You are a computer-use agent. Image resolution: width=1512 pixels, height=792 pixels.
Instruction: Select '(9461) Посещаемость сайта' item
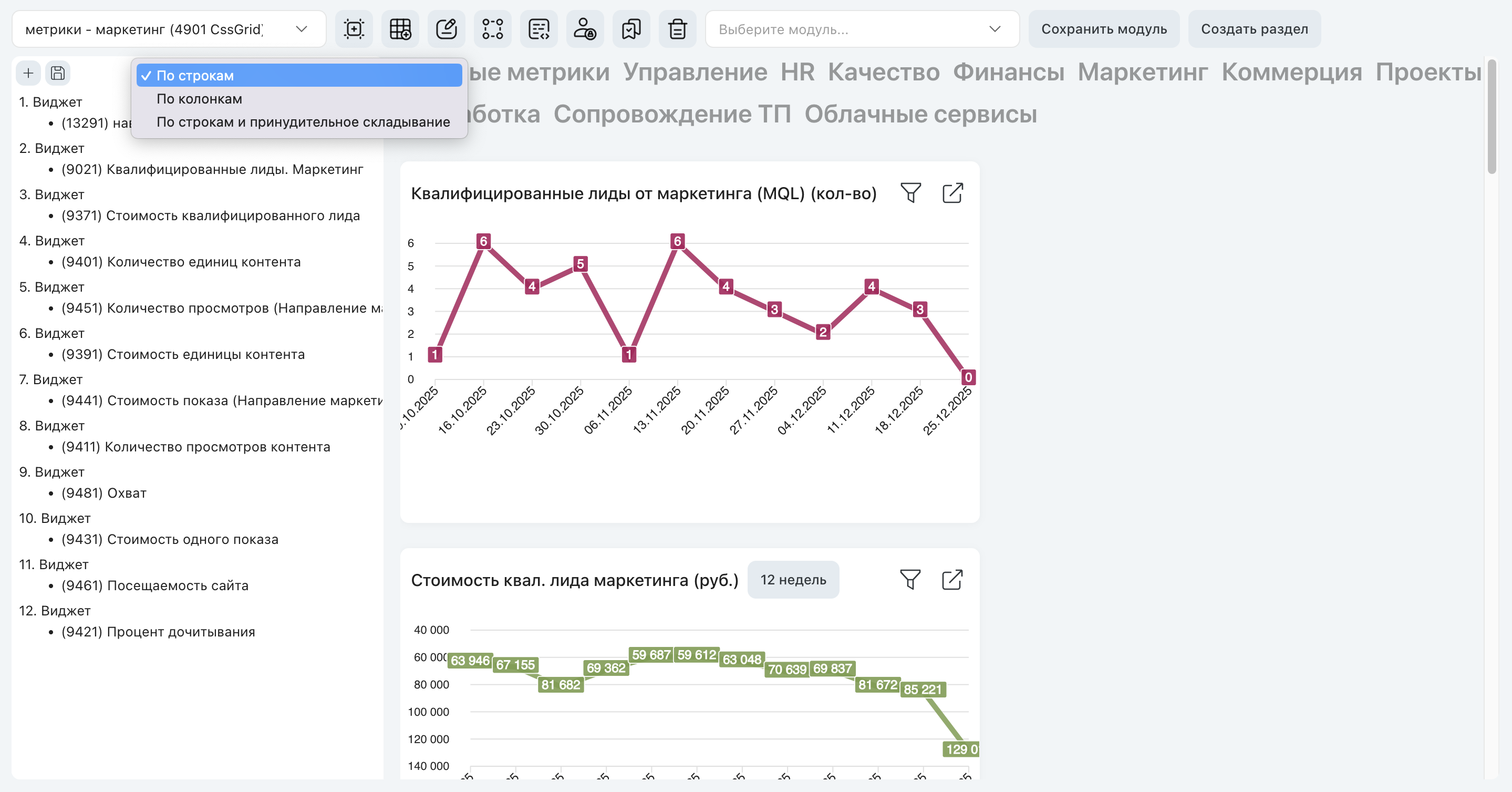click(x=155, y=586)
